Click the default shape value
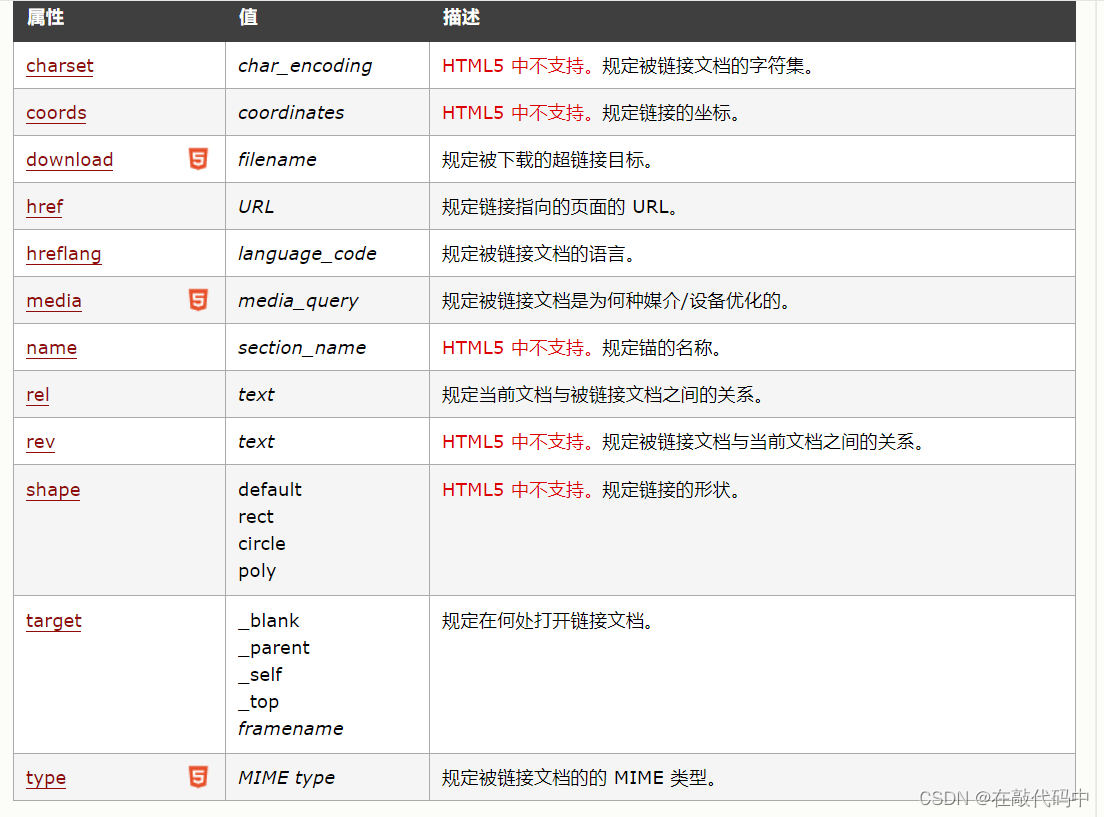Image resolution: width=1104 pixels, height=817 pixels. click(270, 489)
